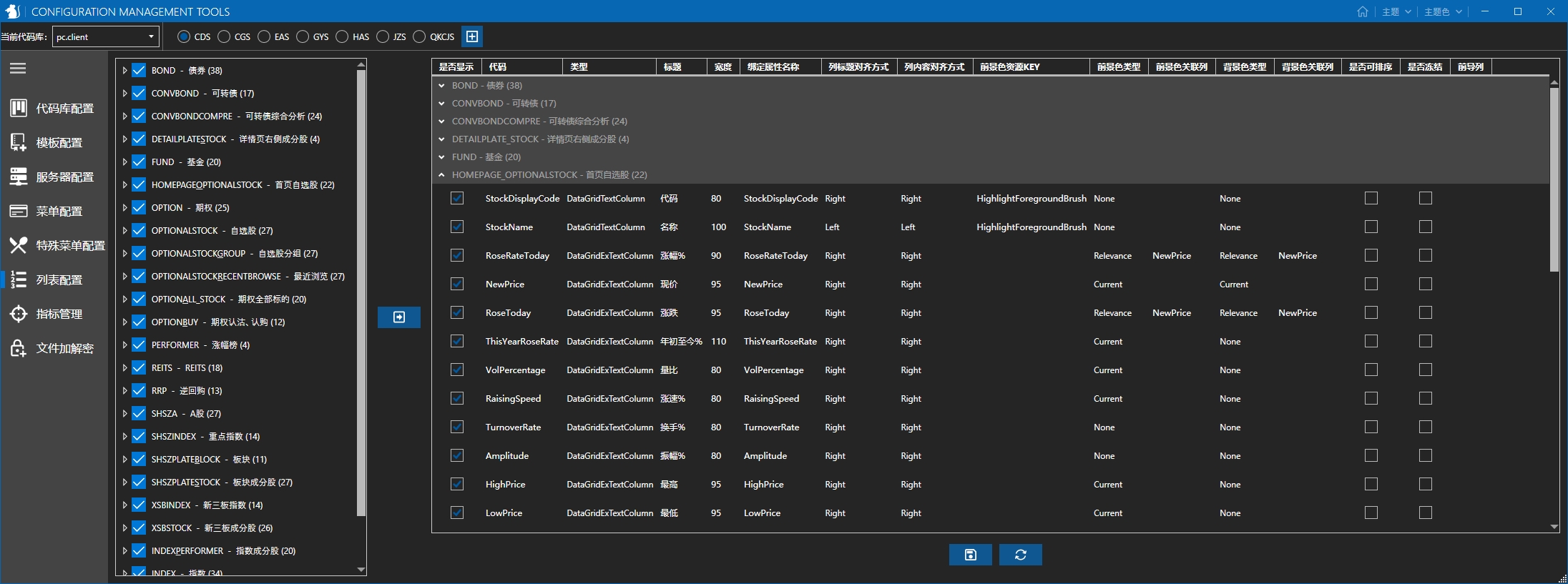Expand the FUND - 基金 (20) grid group
This screenshot has width=1568, height=584.
(x=441, y=157)
